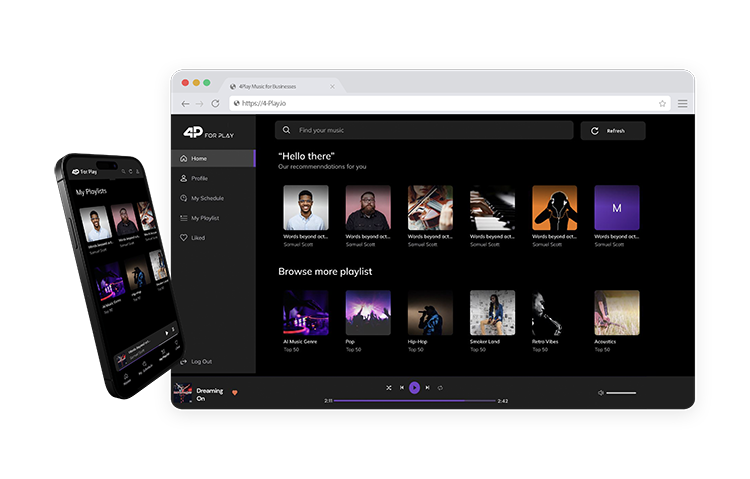Click the Browse more playlist heading
The width and height of the screenshot is (750, 479).
tap(325, 271)
